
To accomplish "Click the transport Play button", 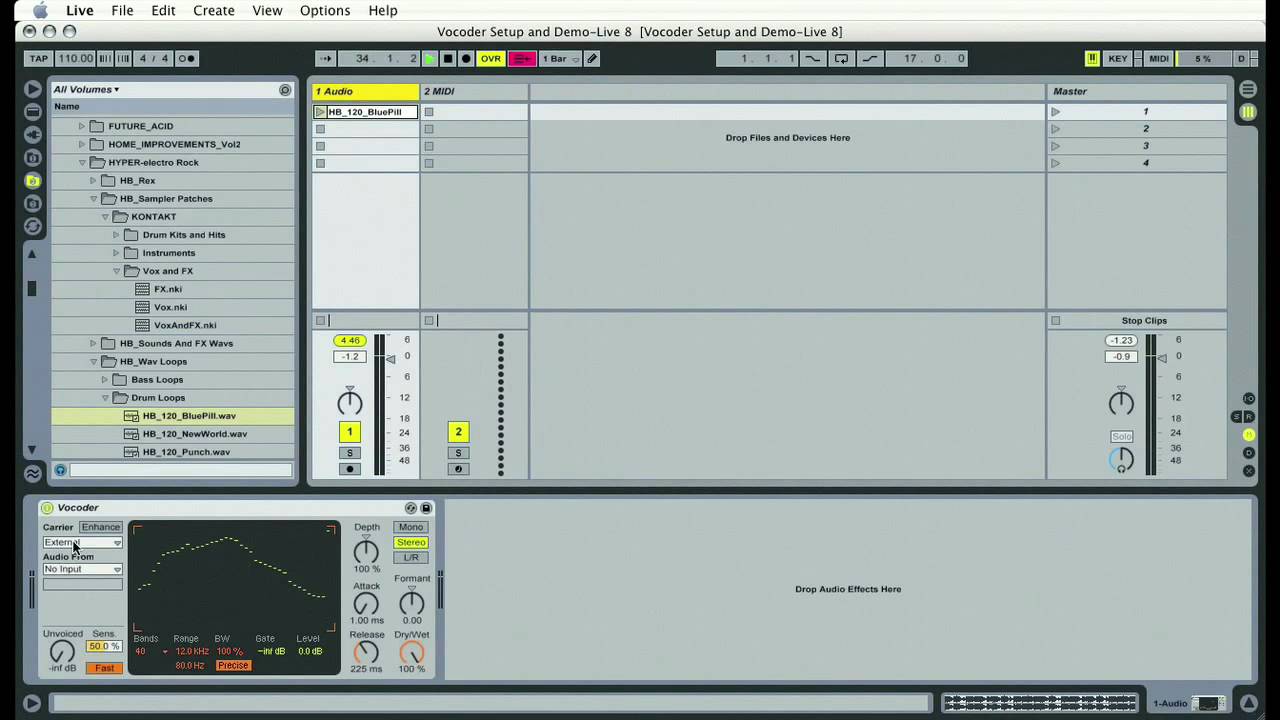I will click(429, 59).
